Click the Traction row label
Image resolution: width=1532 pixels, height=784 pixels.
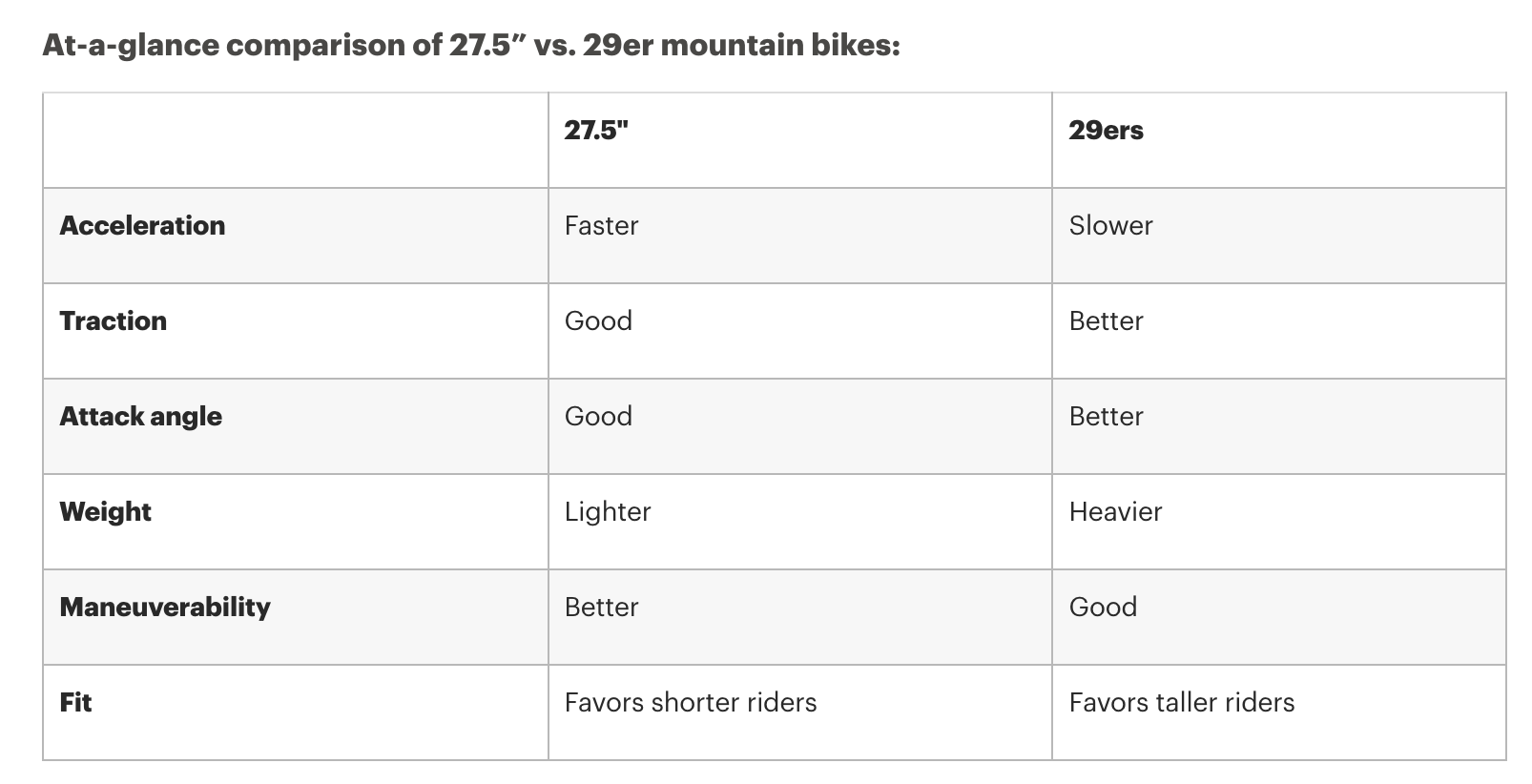113,321
